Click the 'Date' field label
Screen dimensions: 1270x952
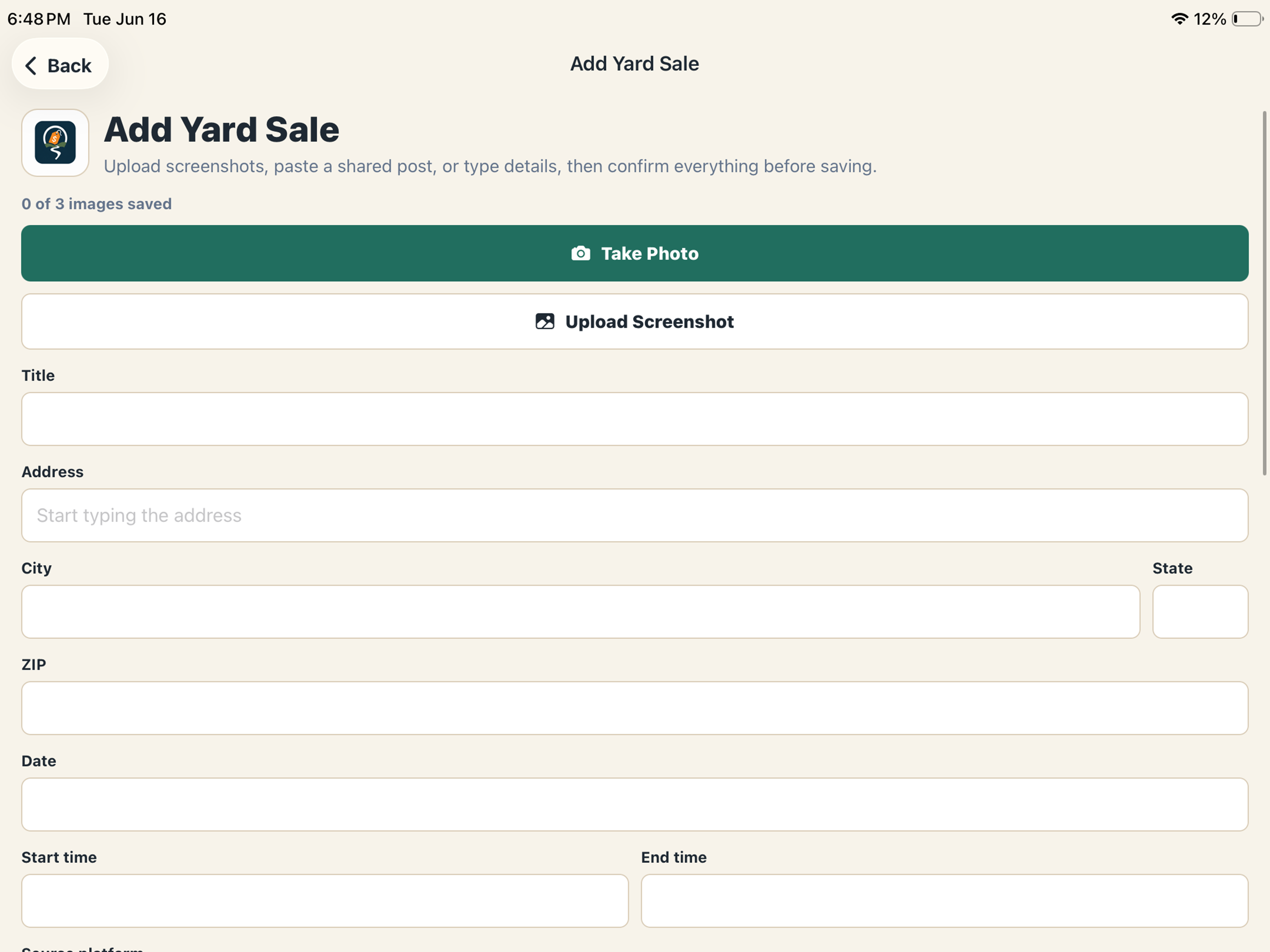point(39,761)
